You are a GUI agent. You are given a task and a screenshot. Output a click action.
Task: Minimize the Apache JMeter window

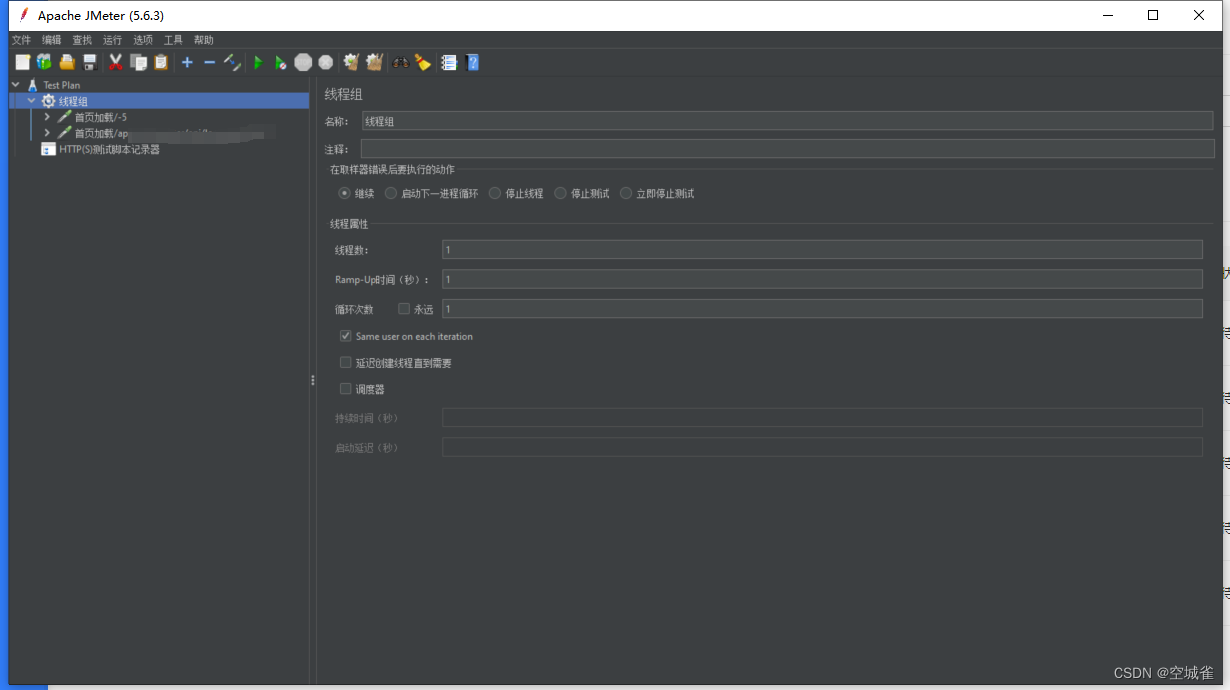(x=1108, y=15)
